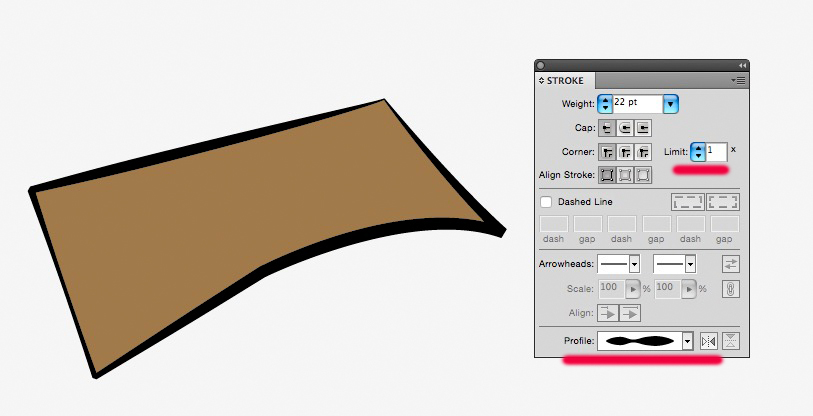Enable the Dashed Line checkbox
The height and width of the screenshot is (416, 813).
tap(546, 202)
